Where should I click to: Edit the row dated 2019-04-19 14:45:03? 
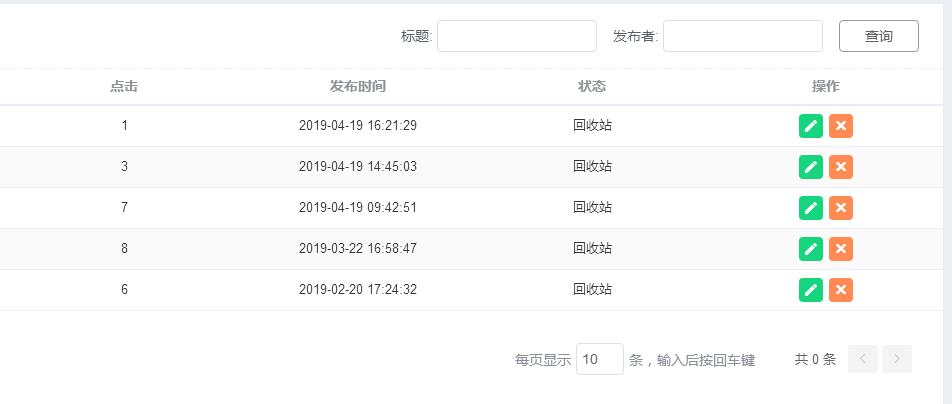pyautogui.click(x=811, y=167)
